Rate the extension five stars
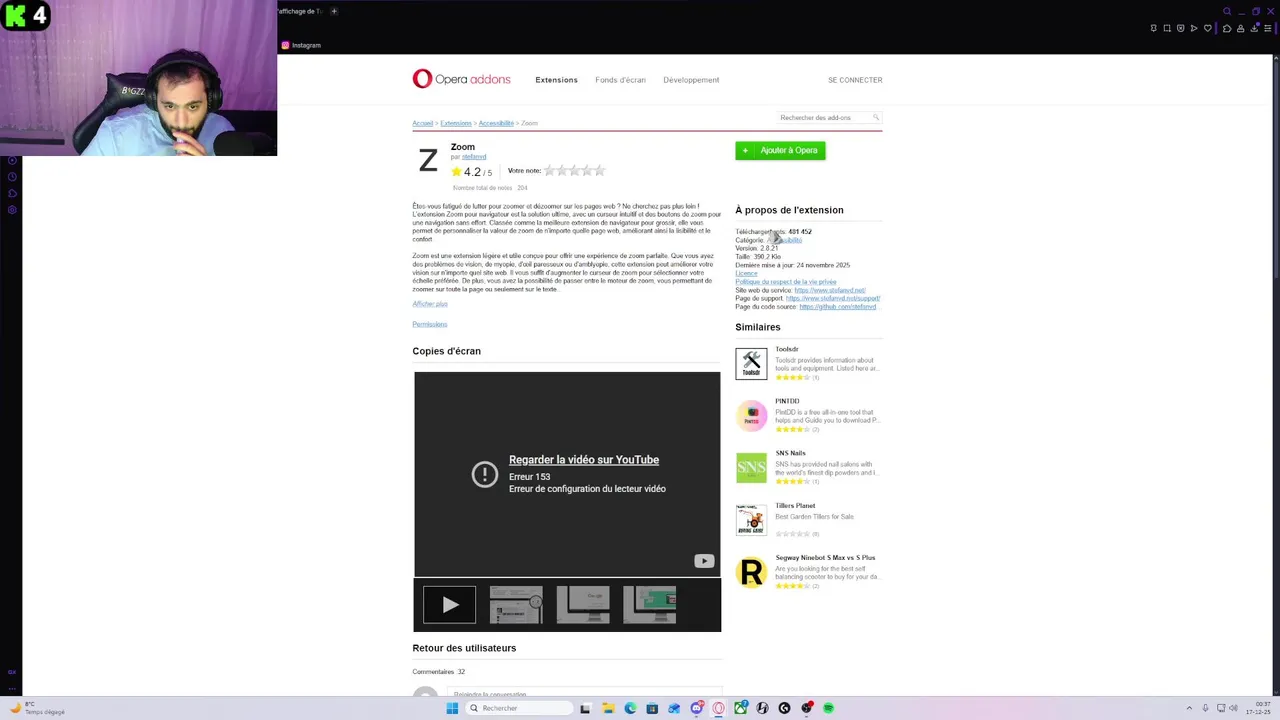 point(600,171)
